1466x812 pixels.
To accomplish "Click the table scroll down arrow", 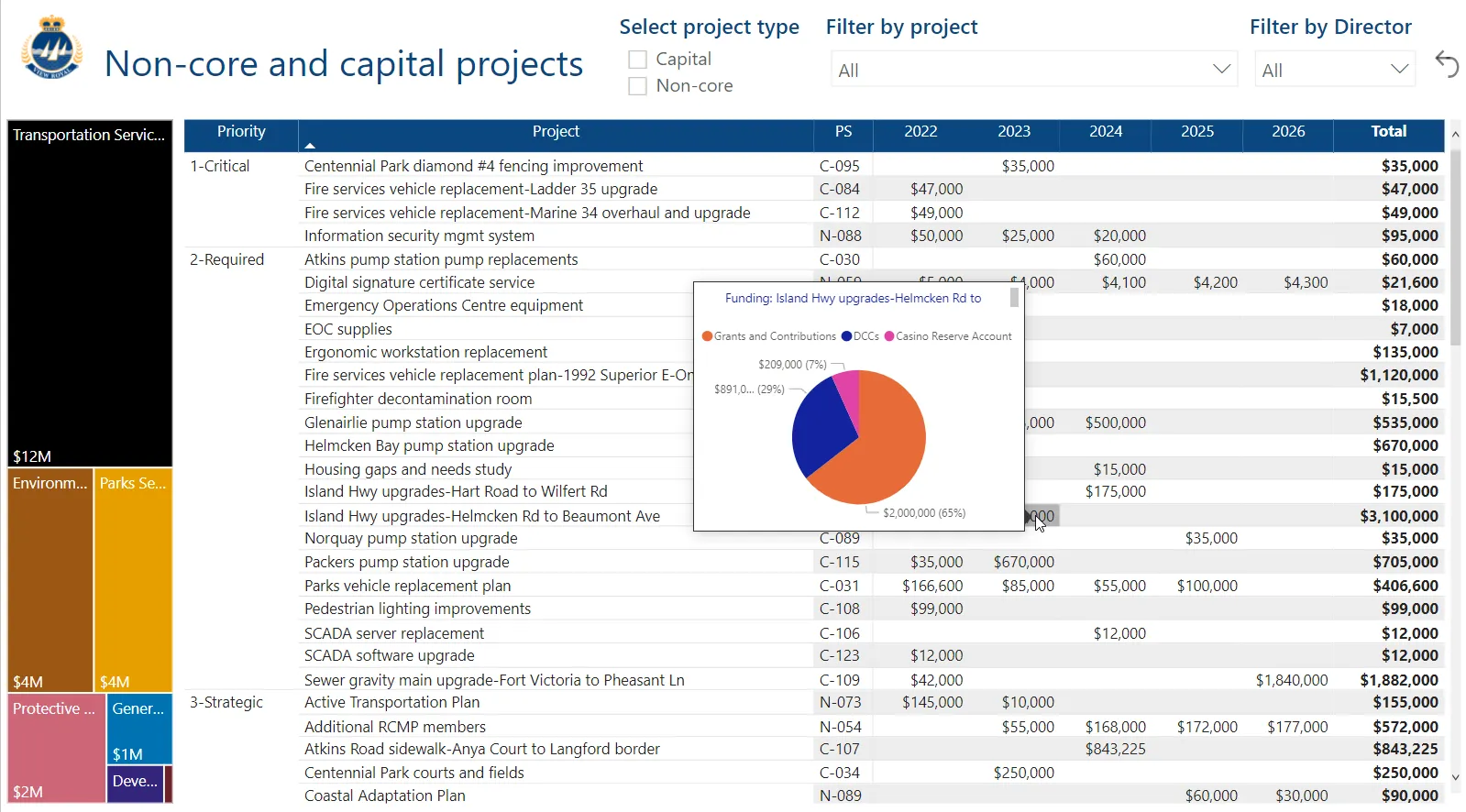I will point(1455,777).
